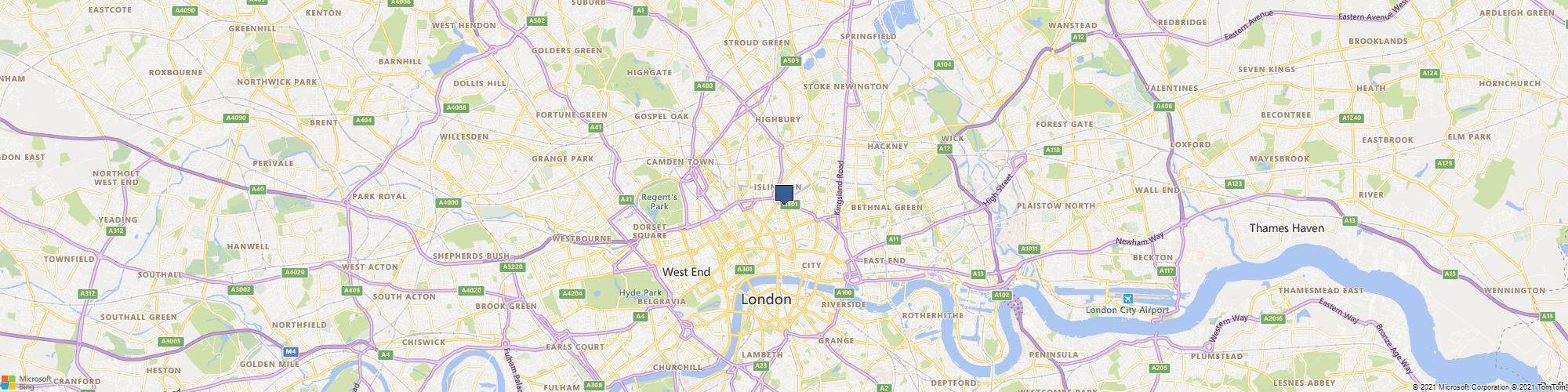
Task: Select the Regent's Park label
Action: tap(659, 201)
